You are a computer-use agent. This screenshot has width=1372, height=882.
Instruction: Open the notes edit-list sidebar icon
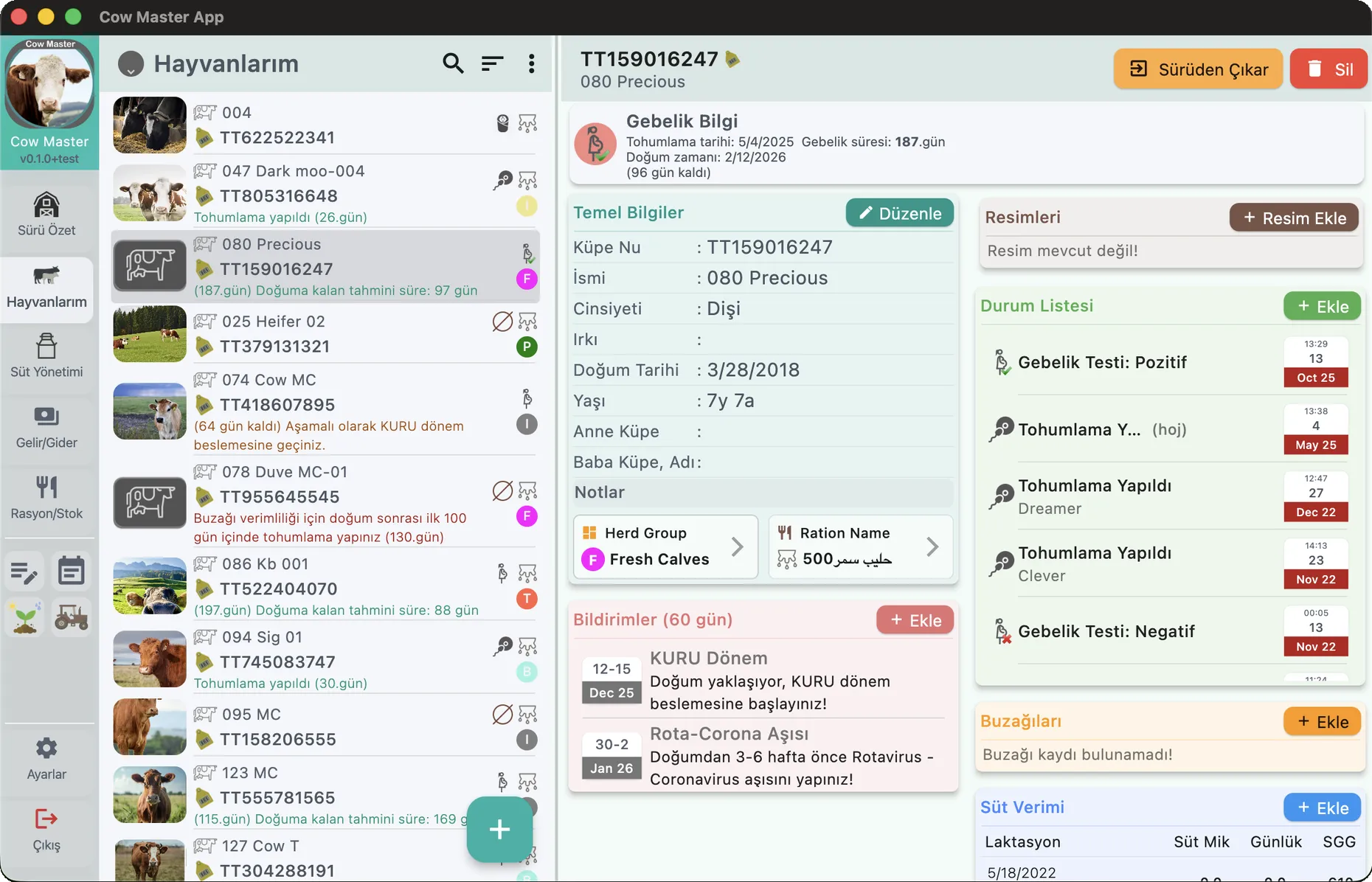pos(25,572)
